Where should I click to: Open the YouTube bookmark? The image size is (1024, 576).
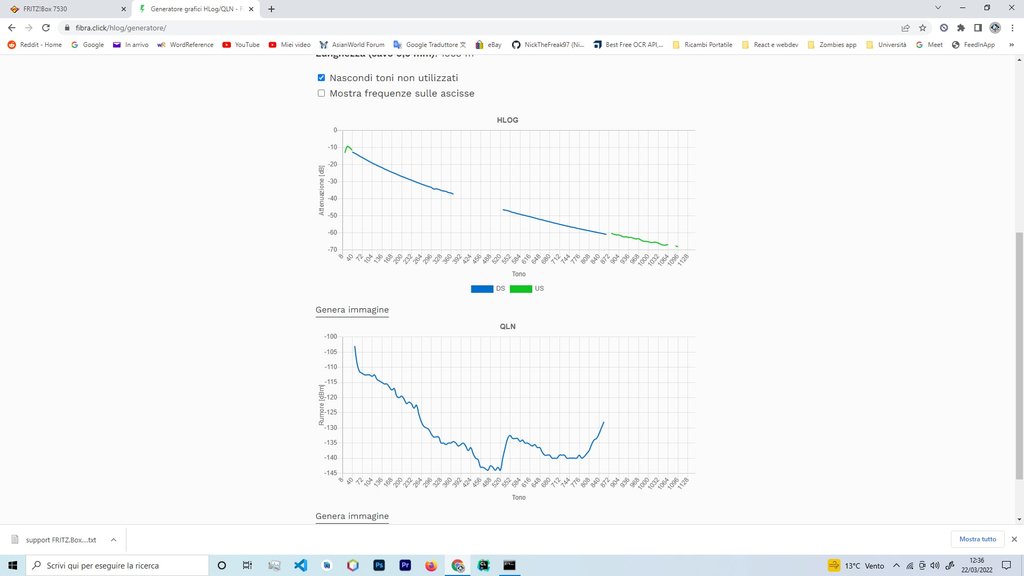click(x=241, y=45)
